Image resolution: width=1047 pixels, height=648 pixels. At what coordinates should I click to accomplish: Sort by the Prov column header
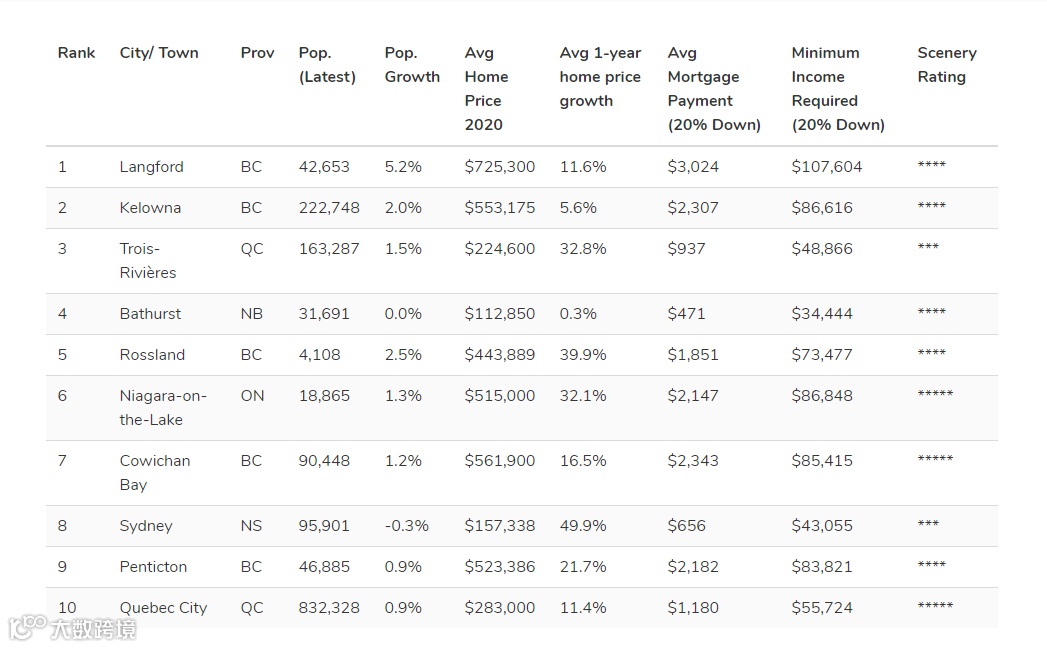257,53
